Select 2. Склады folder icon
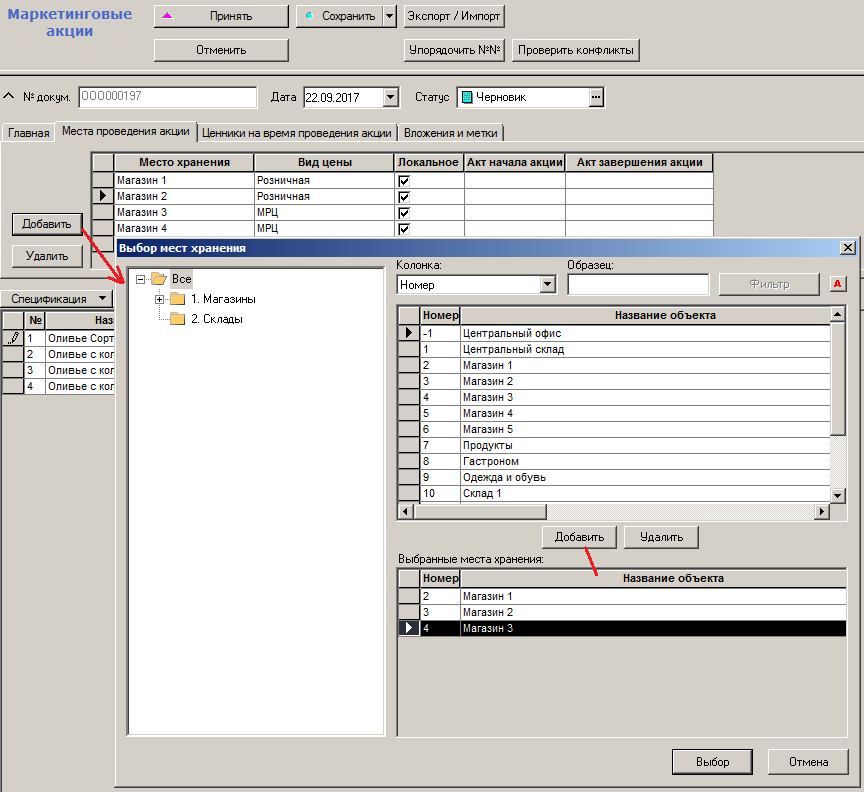The image size is (864, 792). tap(177, 319)
